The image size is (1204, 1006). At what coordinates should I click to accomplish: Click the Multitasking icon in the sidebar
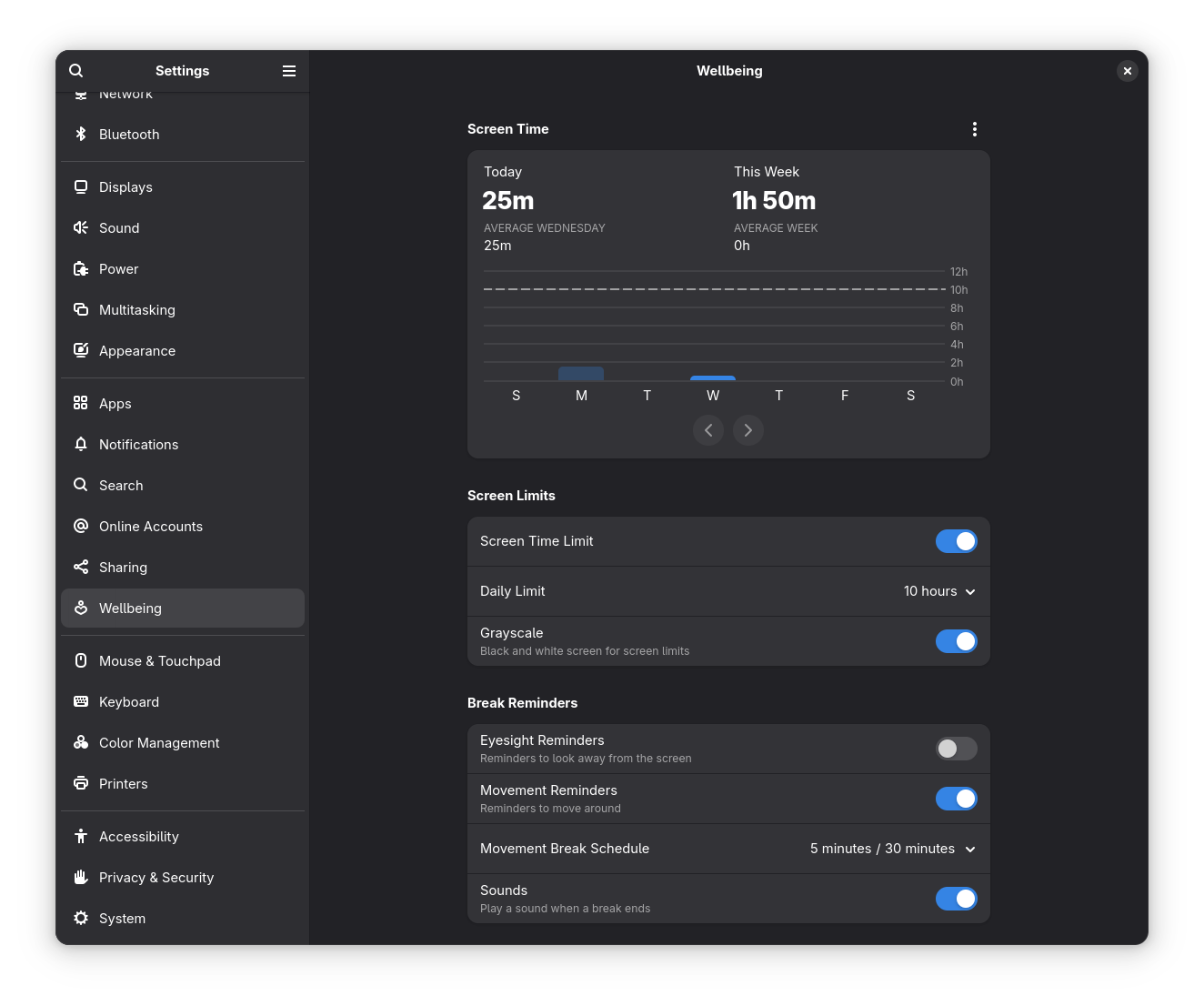coord(81,309)
